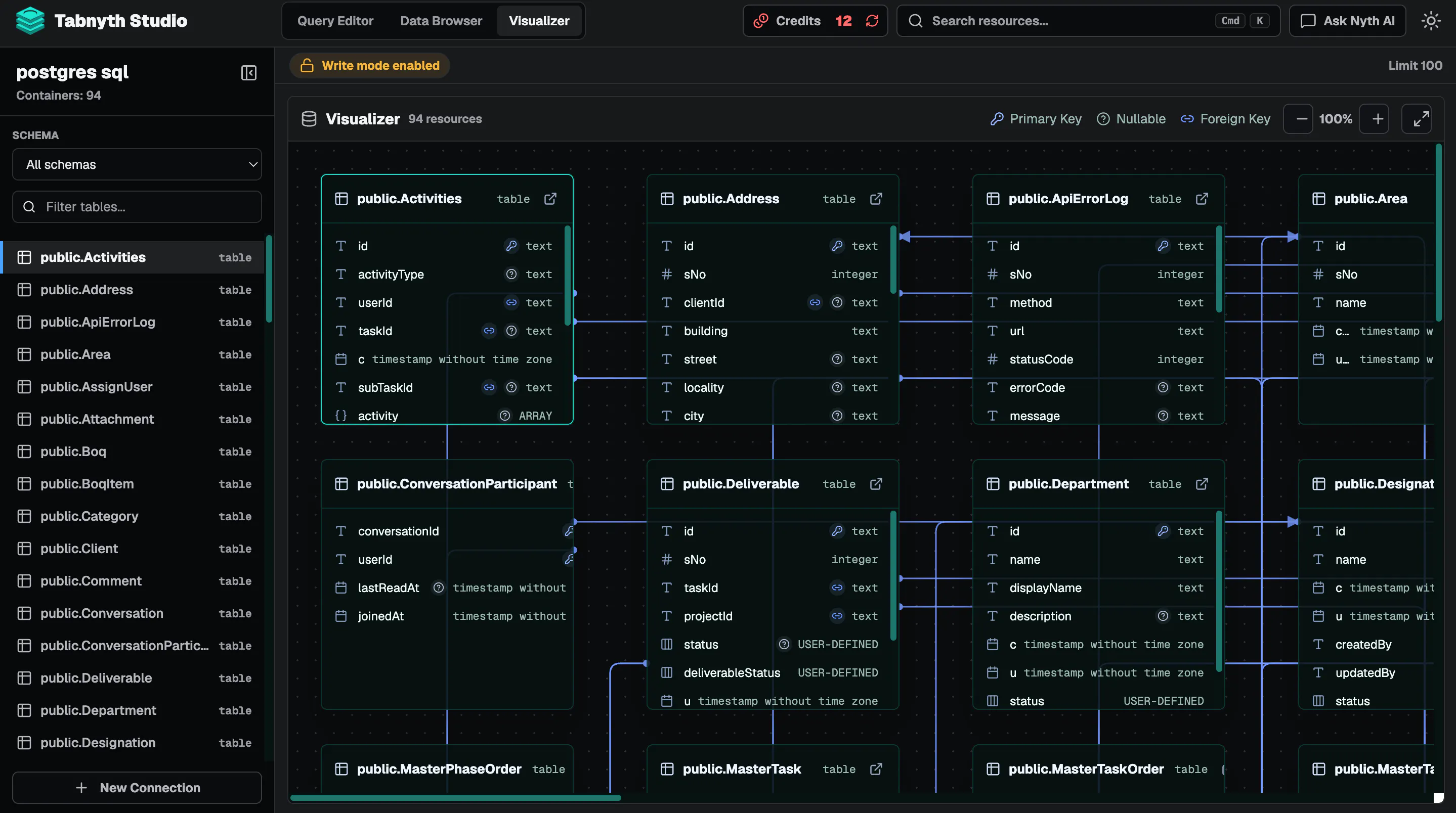1456x813 pixels.
Task: Click the New Connection button
Action: pyautogui.click(x=137, y=788)
